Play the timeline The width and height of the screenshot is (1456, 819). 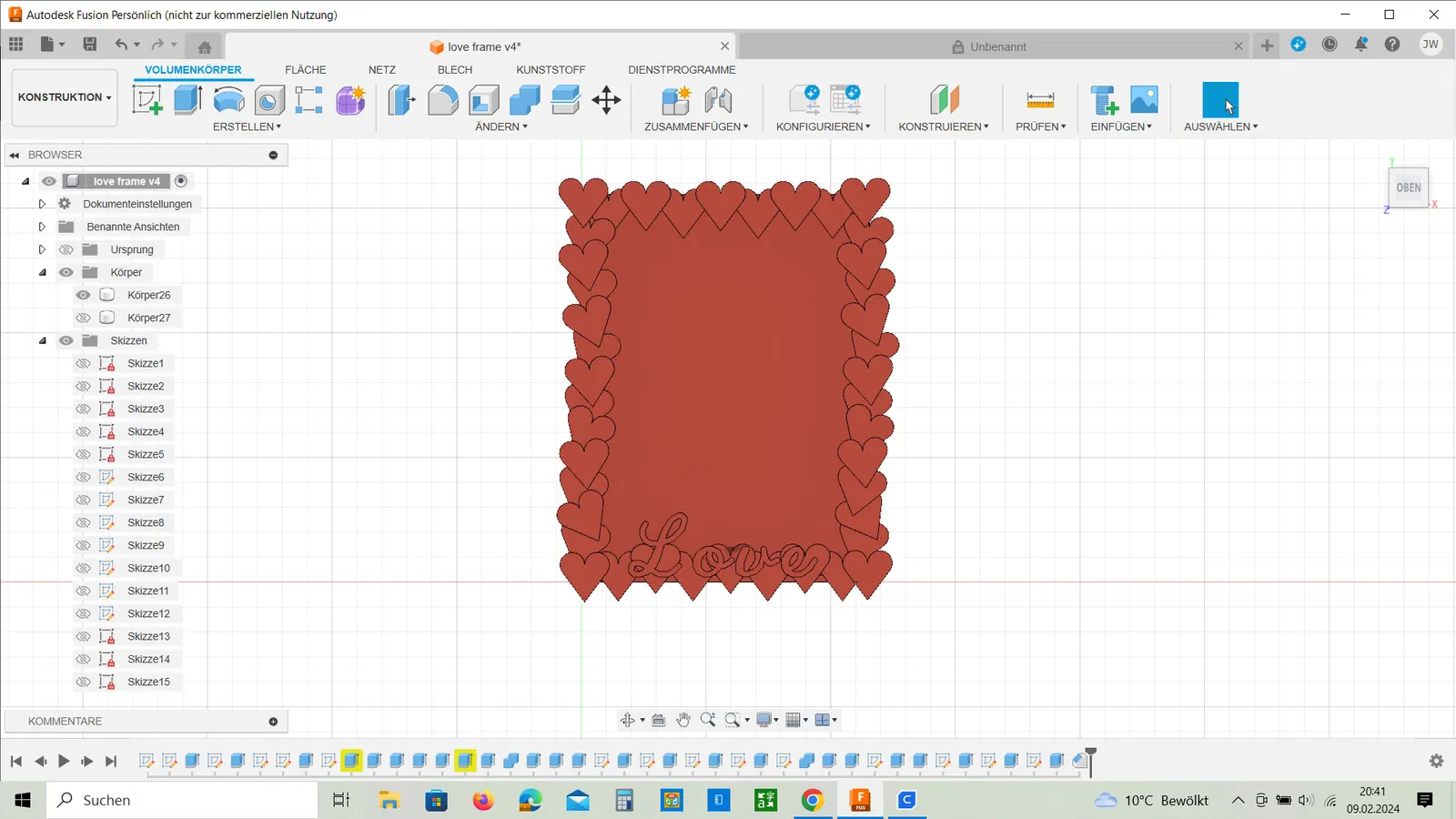point(64,761)
